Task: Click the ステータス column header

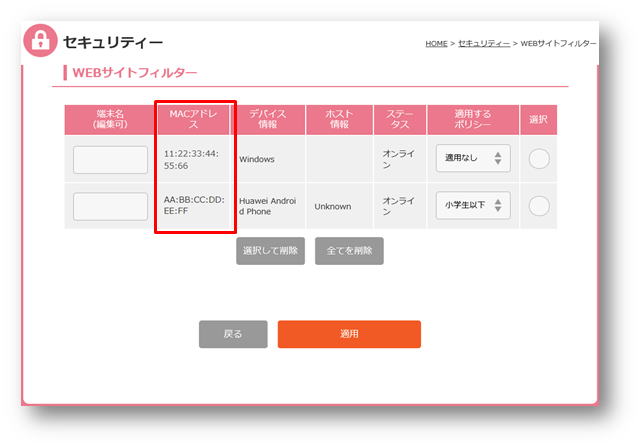Action: (x=400, y=119)
